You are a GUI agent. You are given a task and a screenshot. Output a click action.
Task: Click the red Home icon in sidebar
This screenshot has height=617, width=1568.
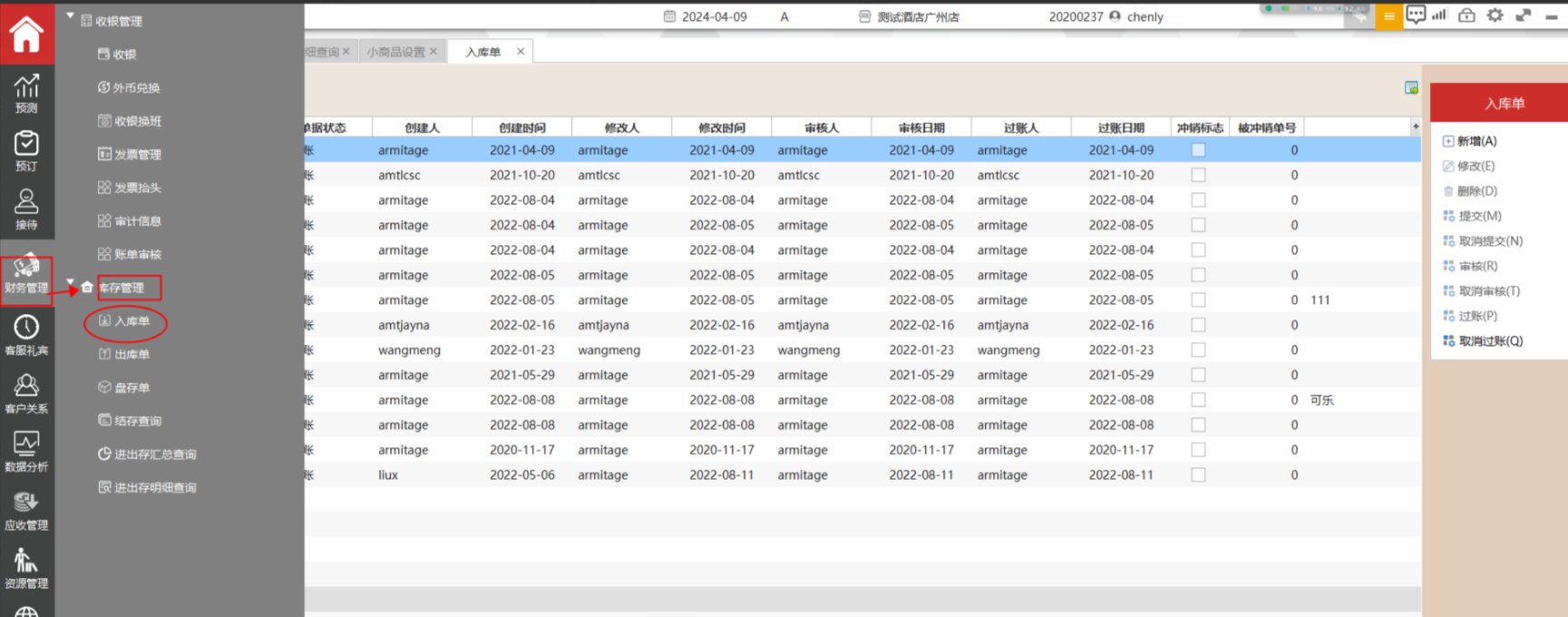click(x=26, y=34)
